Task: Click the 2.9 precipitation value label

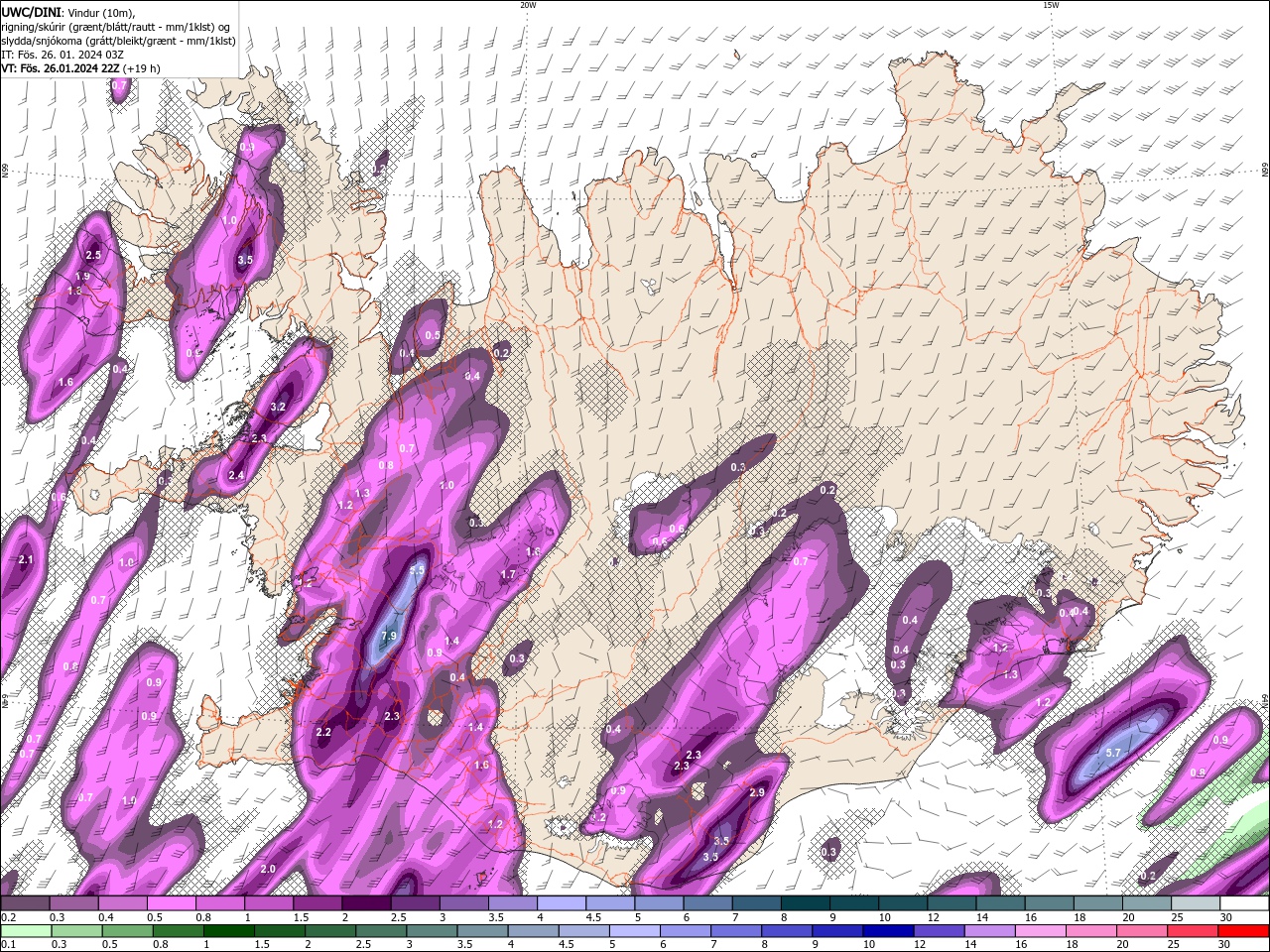Action: (757, 792)
